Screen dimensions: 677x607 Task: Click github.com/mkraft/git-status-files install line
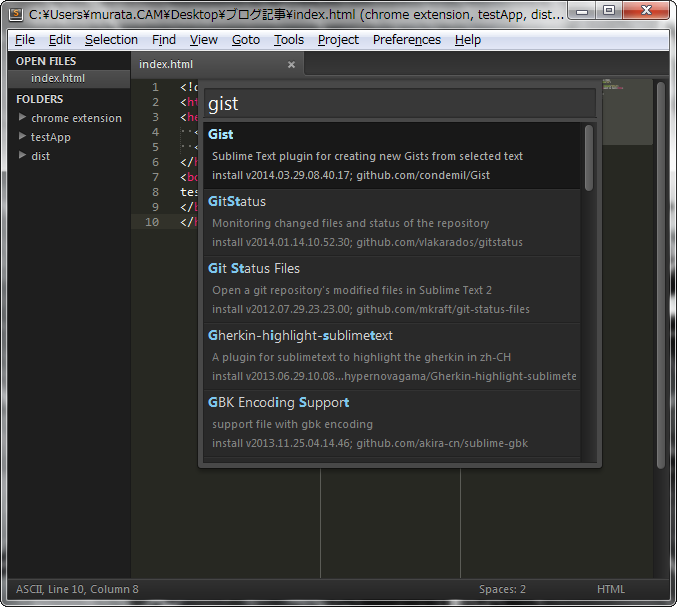point(371,309)
